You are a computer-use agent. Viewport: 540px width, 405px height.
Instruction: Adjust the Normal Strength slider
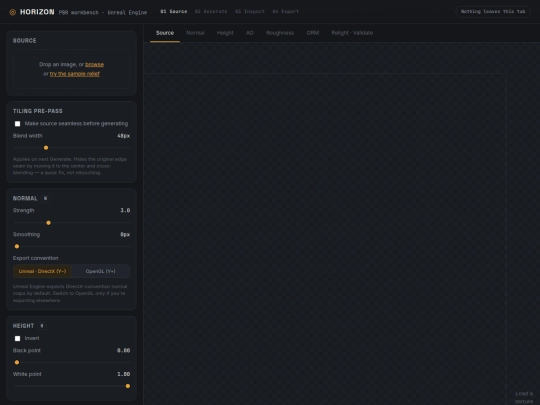tap(72, 223)
